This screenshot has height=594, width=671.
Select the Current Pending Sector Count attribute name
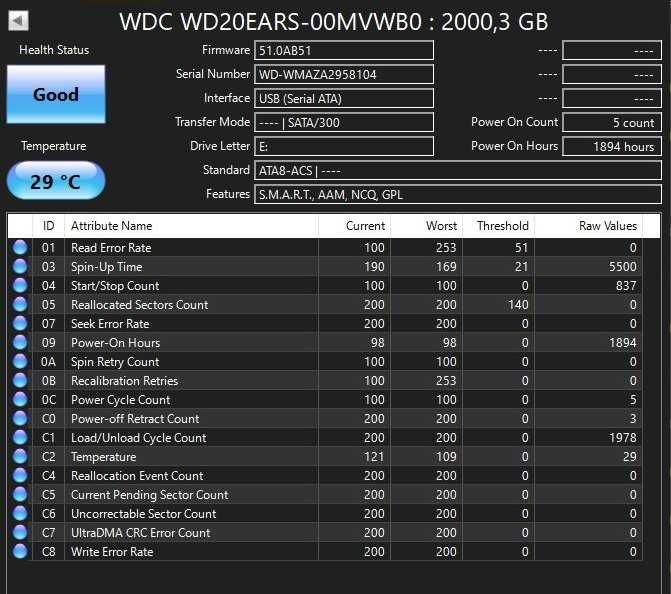pos(150,495)
